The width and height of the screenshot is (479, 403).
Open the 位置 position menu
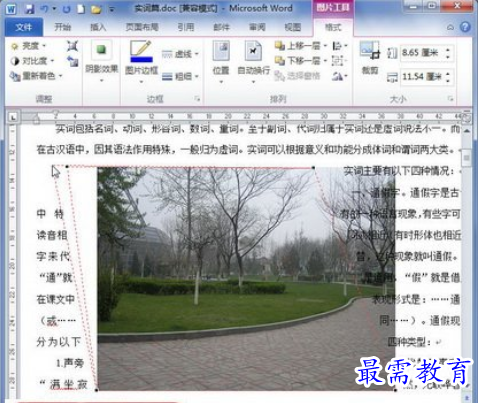click(x=221, y=62)
